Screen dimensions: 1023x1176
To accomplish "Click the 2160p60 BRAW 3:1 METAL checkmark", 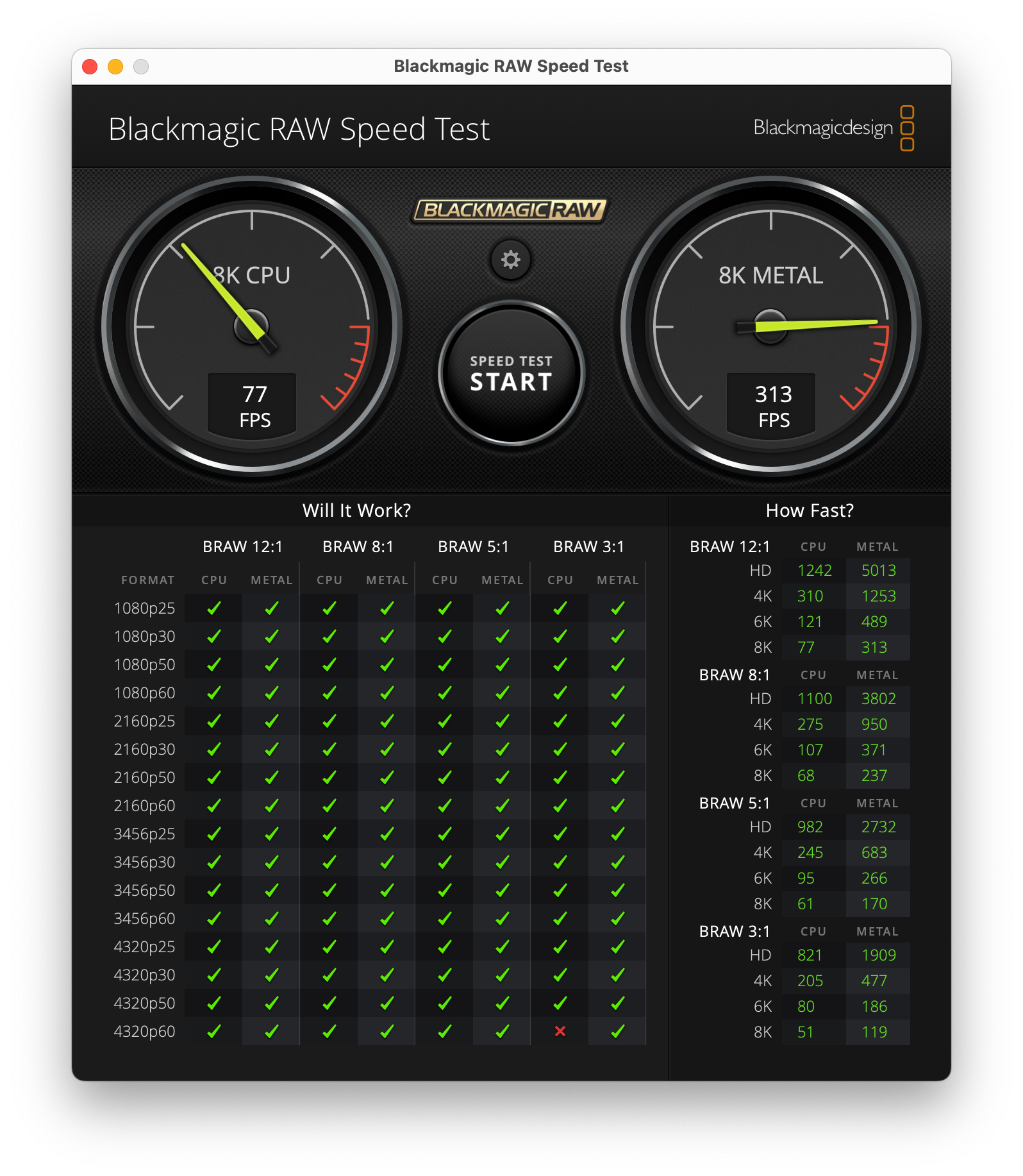I will click(x=618, y=805).
